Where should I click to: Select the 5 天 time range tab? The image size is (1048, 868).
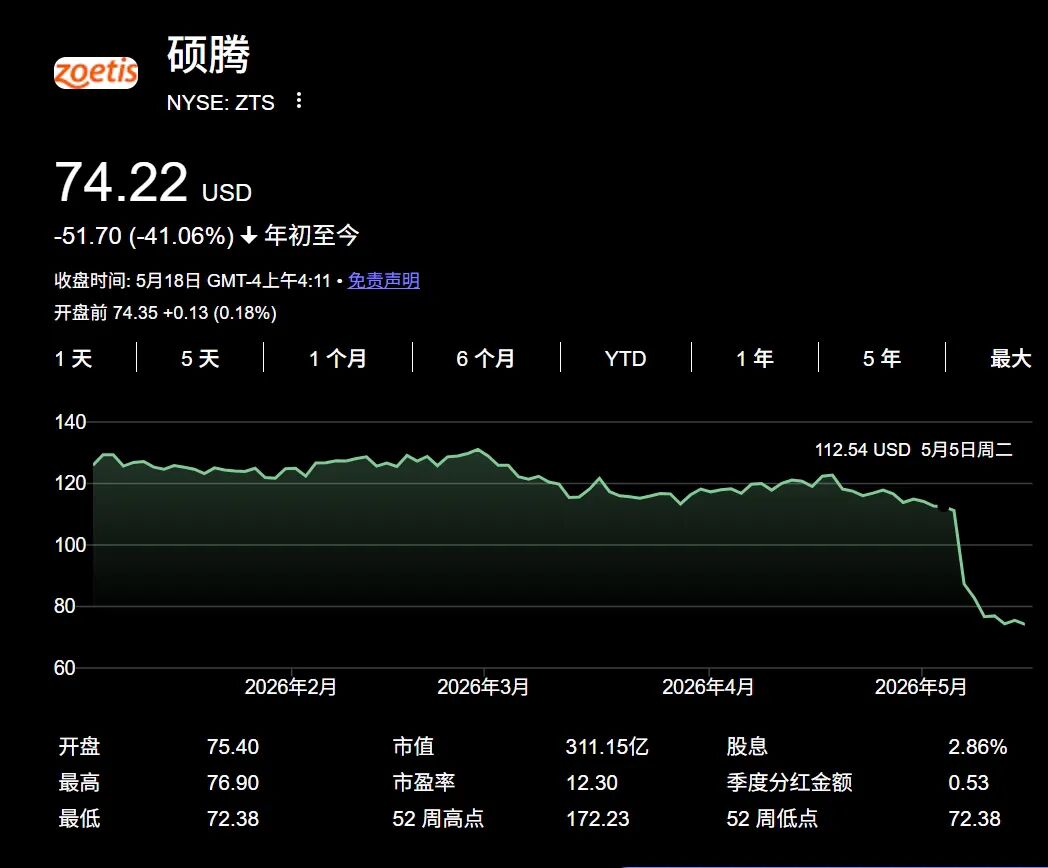coord(200,359)
